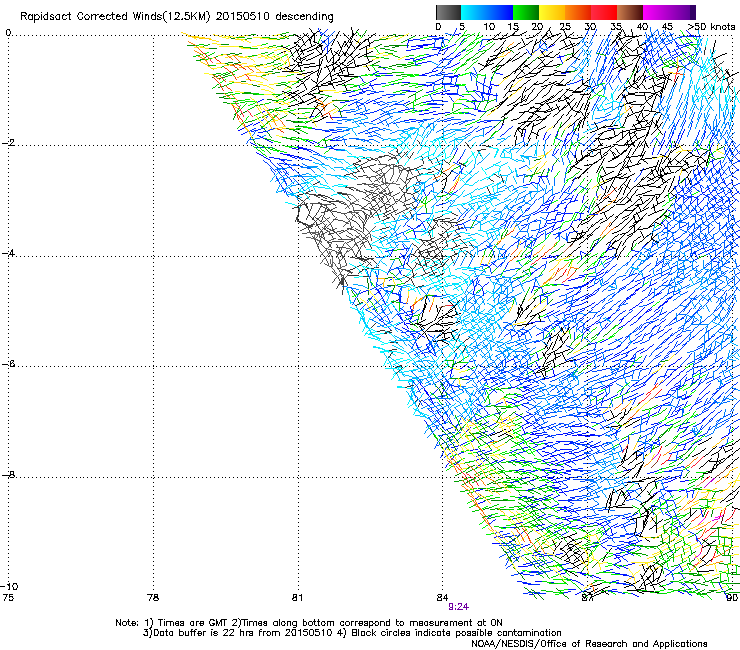Click the NOAA/NESDIS credit text
This screenshot has width=740, height=650.
pyautogui.click(x=589, y=644)
